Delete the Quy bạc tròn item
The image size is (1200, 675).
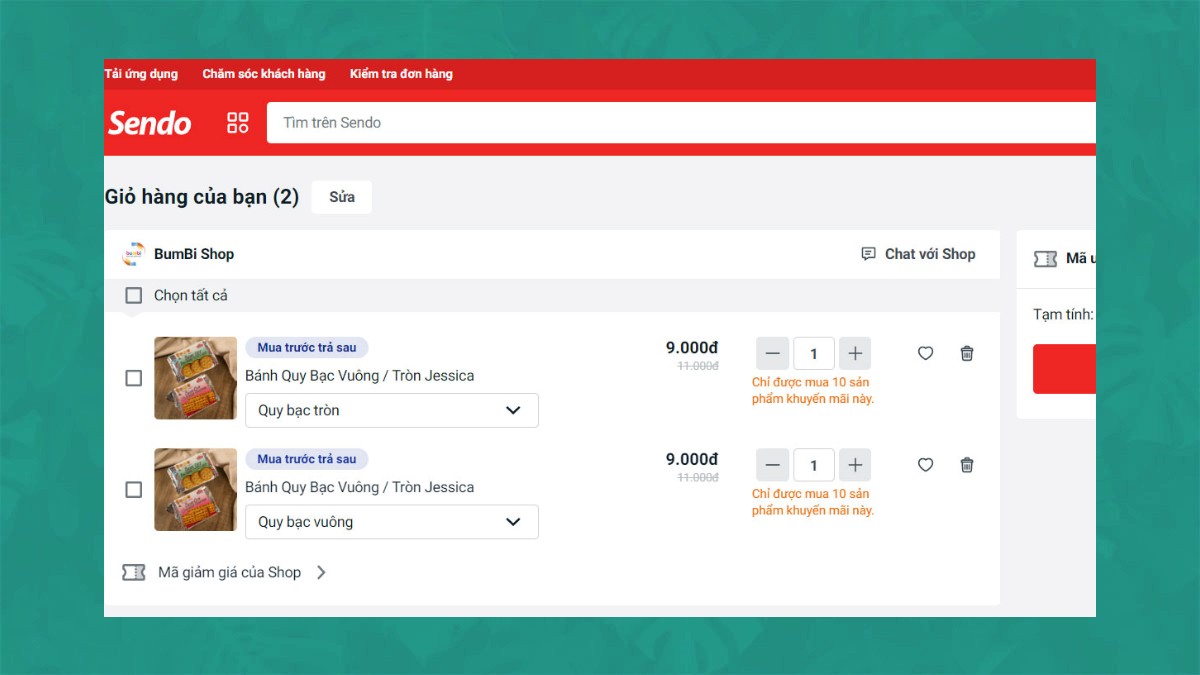(x=966, y=353)
